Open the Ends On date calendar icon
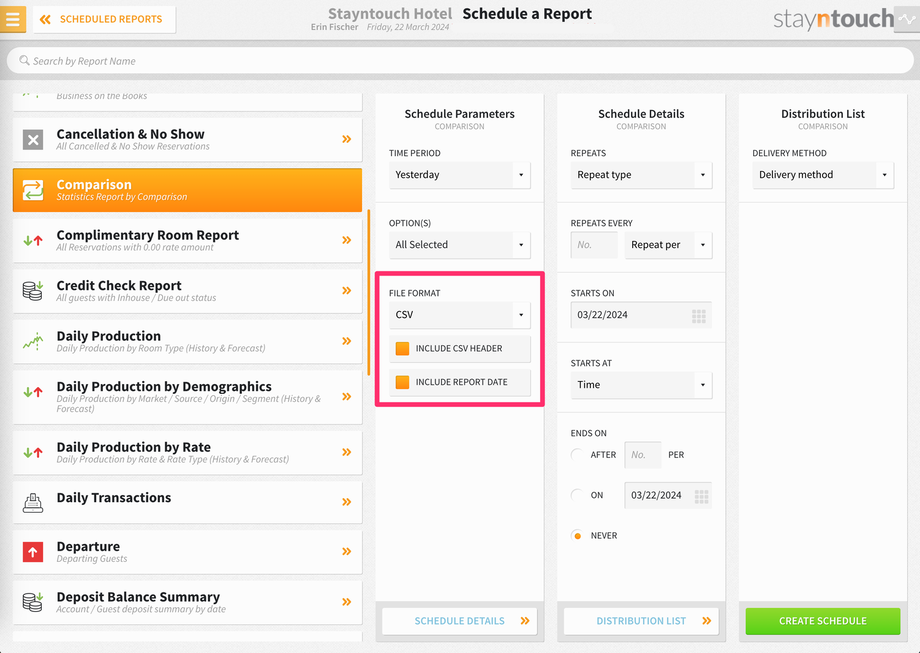The image size is (920, 653). tap(701, 496)
